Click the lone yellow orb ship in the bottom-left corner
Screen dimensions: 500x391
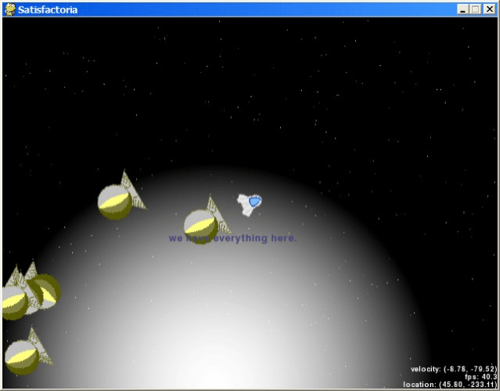[28, 351]
